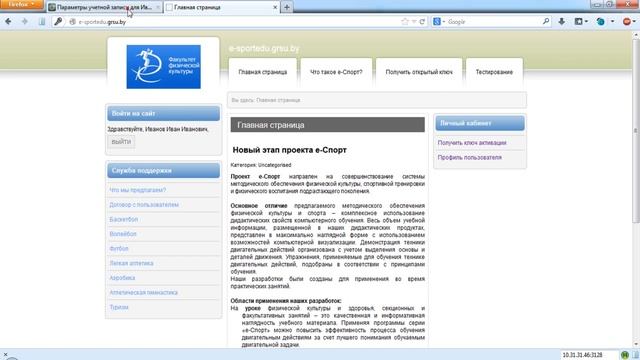Open the 'Аэробика' link
Screen dimensions: 640x360
click(122, 278)
